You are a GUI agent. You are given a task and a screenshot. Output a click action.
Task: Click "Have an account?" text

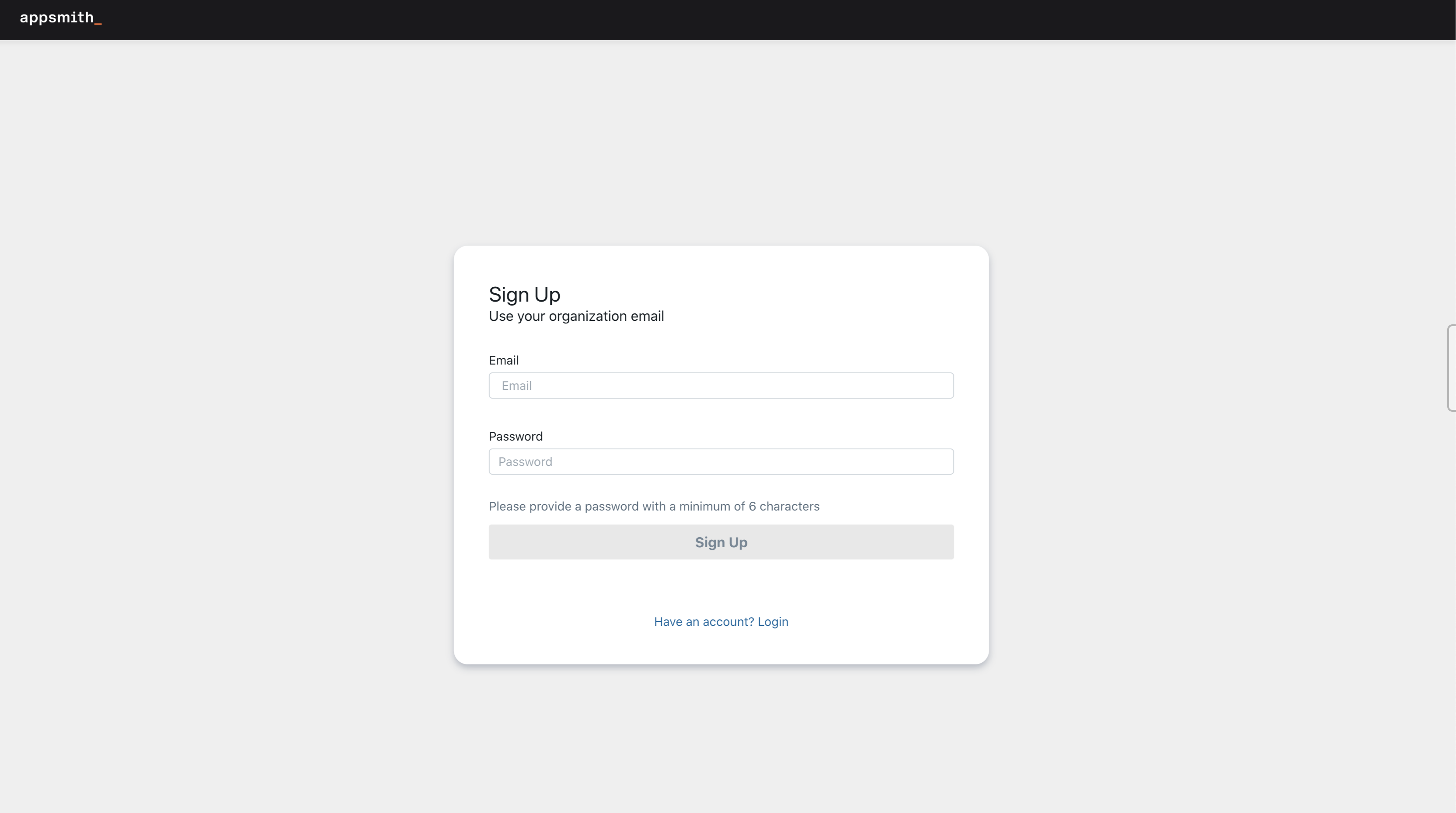pyautogui.click(x=704, y=622)
